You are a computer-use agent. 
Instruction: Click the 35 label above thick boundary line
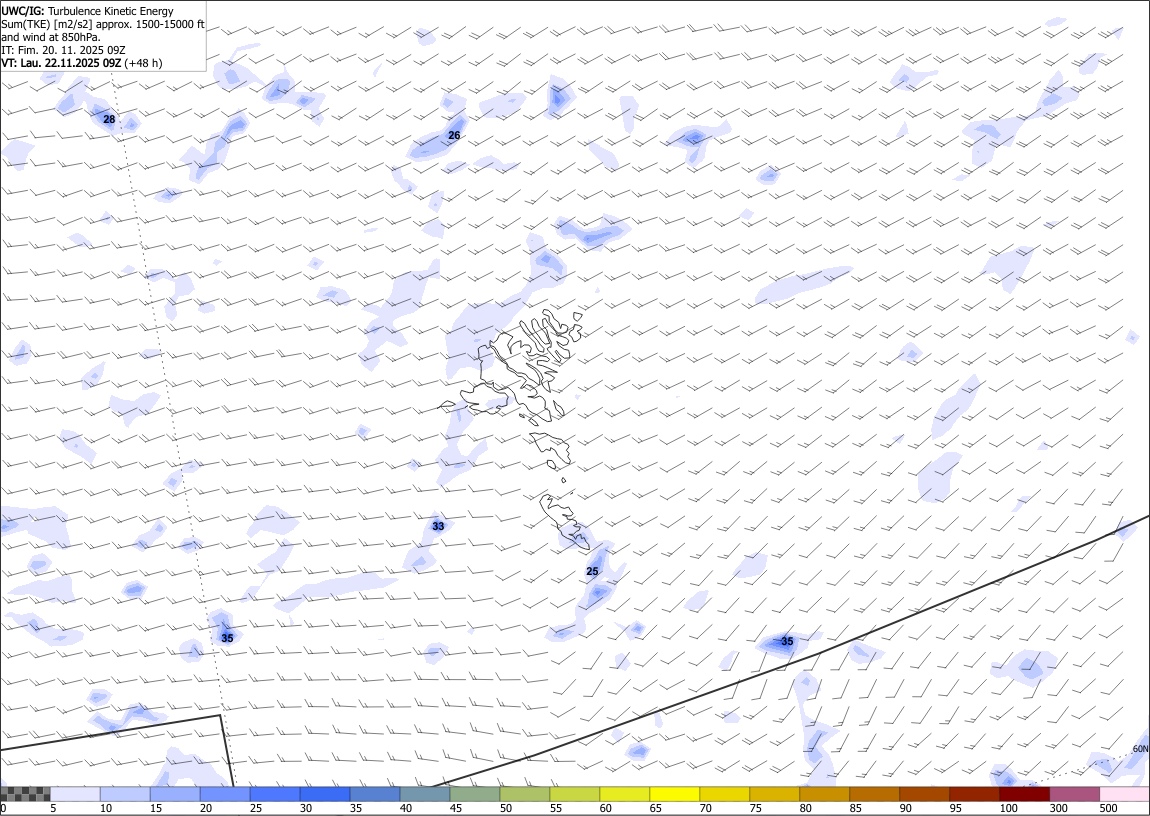click(787, 642)
